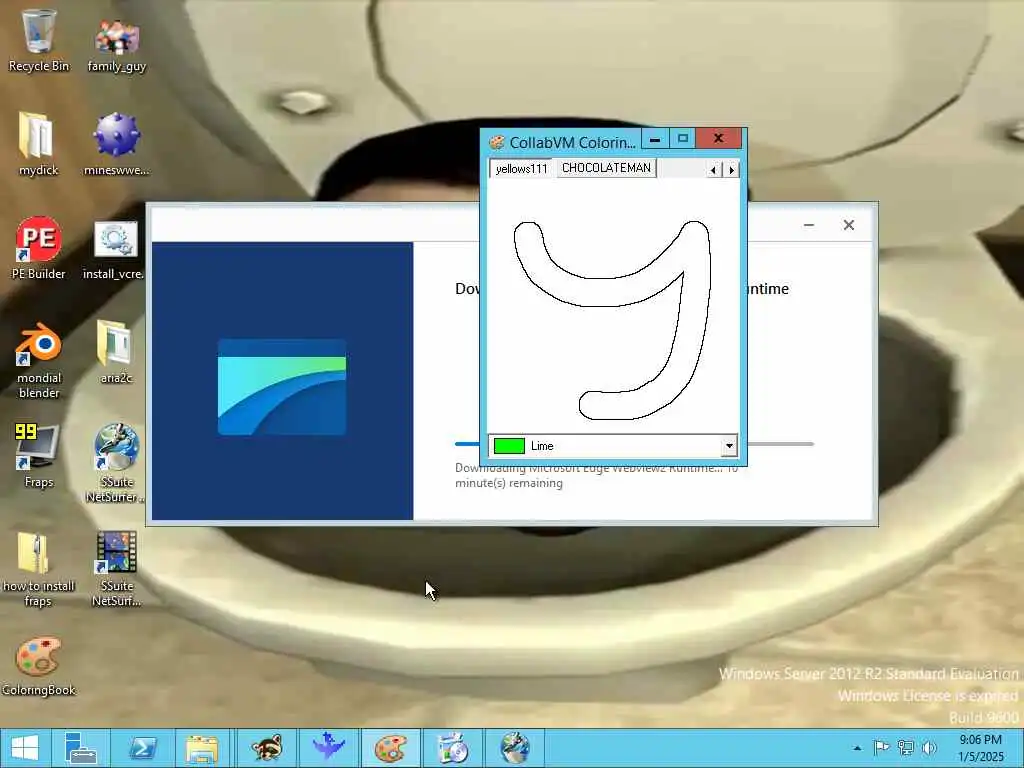Expand the Lime color dropdown
1024x768 pixels.
pyautogui.click(x=729, y=446)
